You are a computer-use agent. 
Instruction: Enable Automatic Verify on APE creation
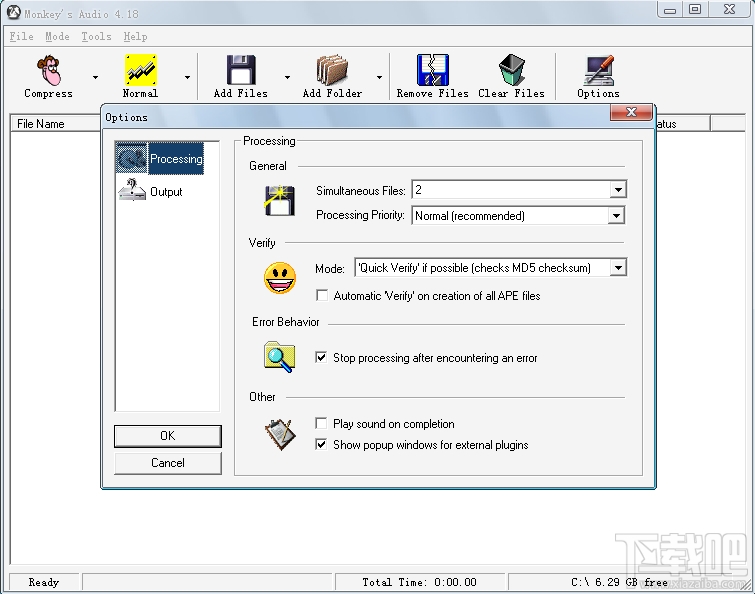[x=322, y=295]
